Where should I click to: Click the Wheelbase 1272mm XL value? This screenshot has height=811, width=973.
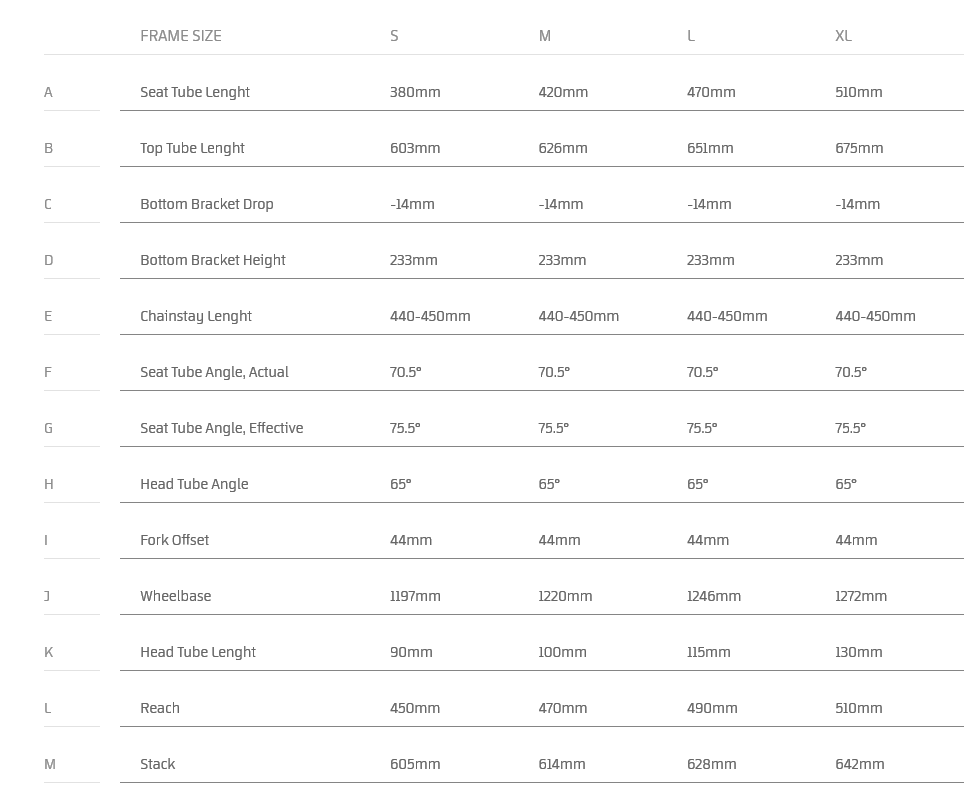861,596
